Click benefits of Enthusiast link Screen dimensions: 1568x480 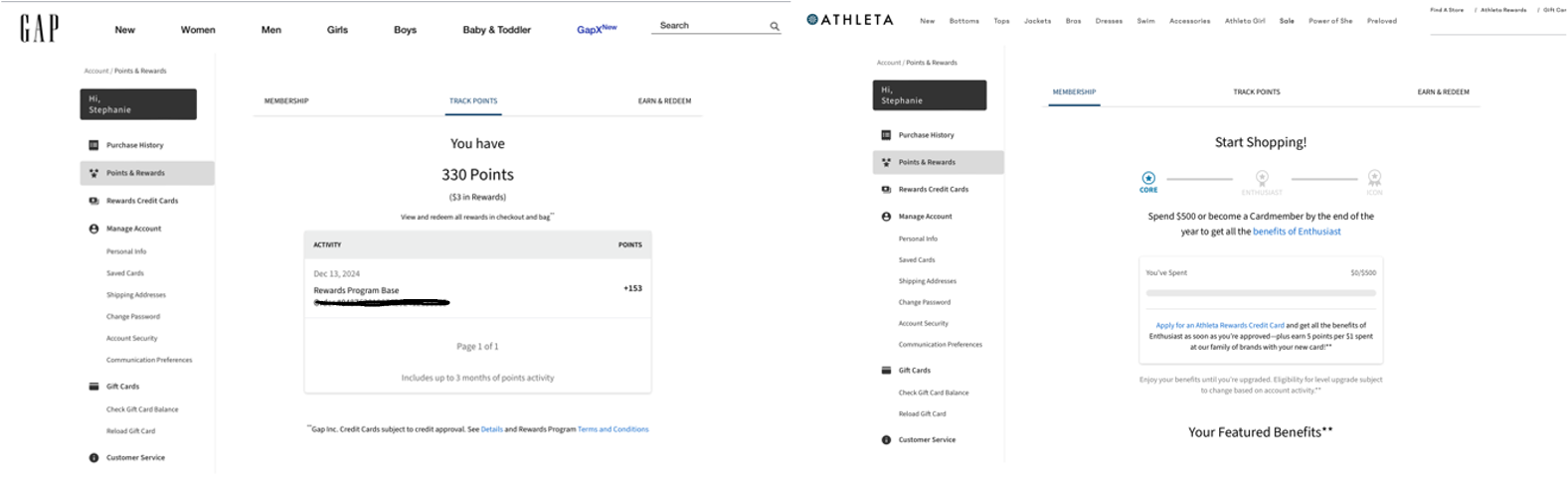[x=1297, y=232]
